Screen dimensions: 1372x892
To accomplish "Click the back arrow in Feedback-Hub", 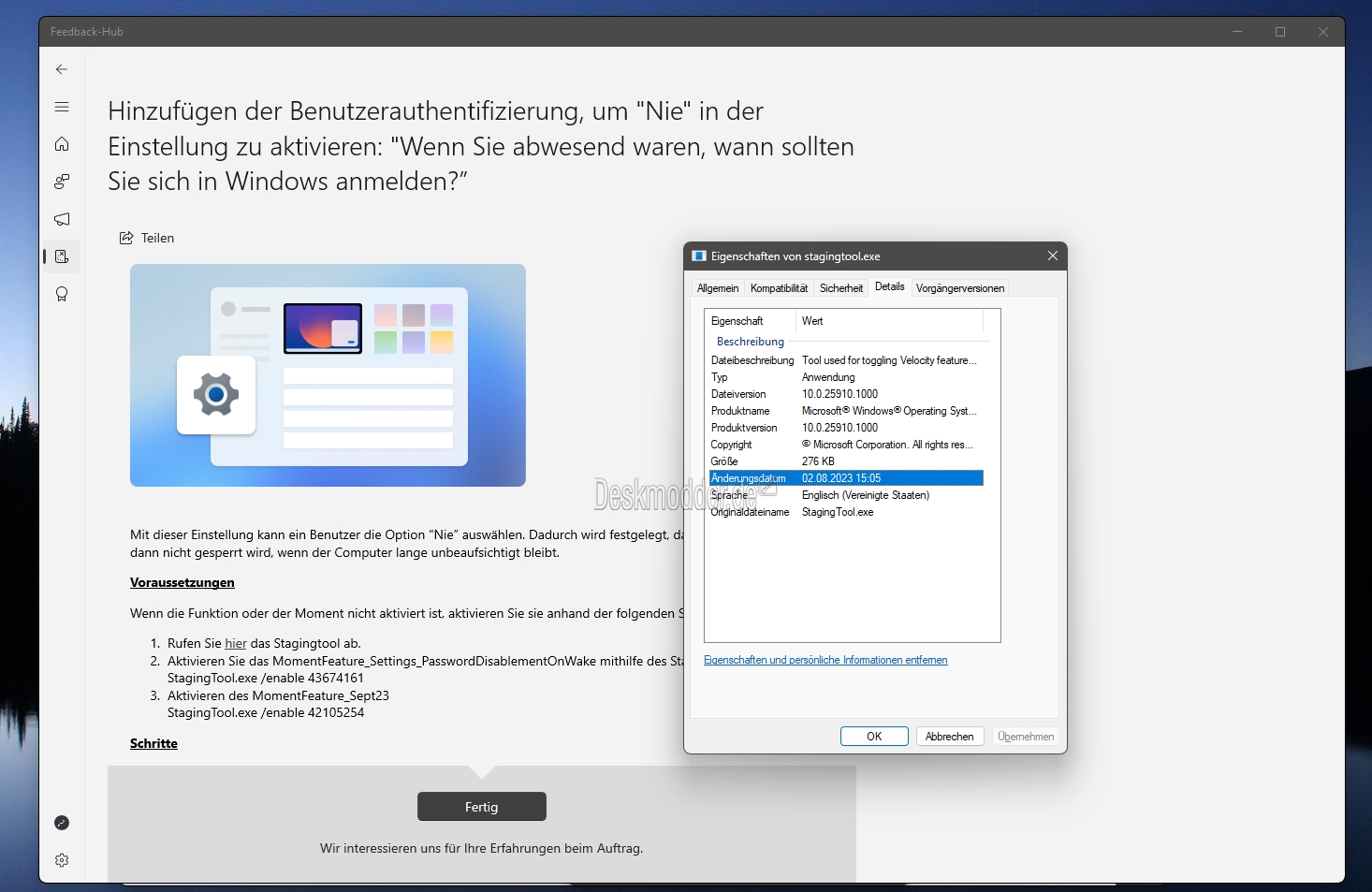I will [62, 69].
